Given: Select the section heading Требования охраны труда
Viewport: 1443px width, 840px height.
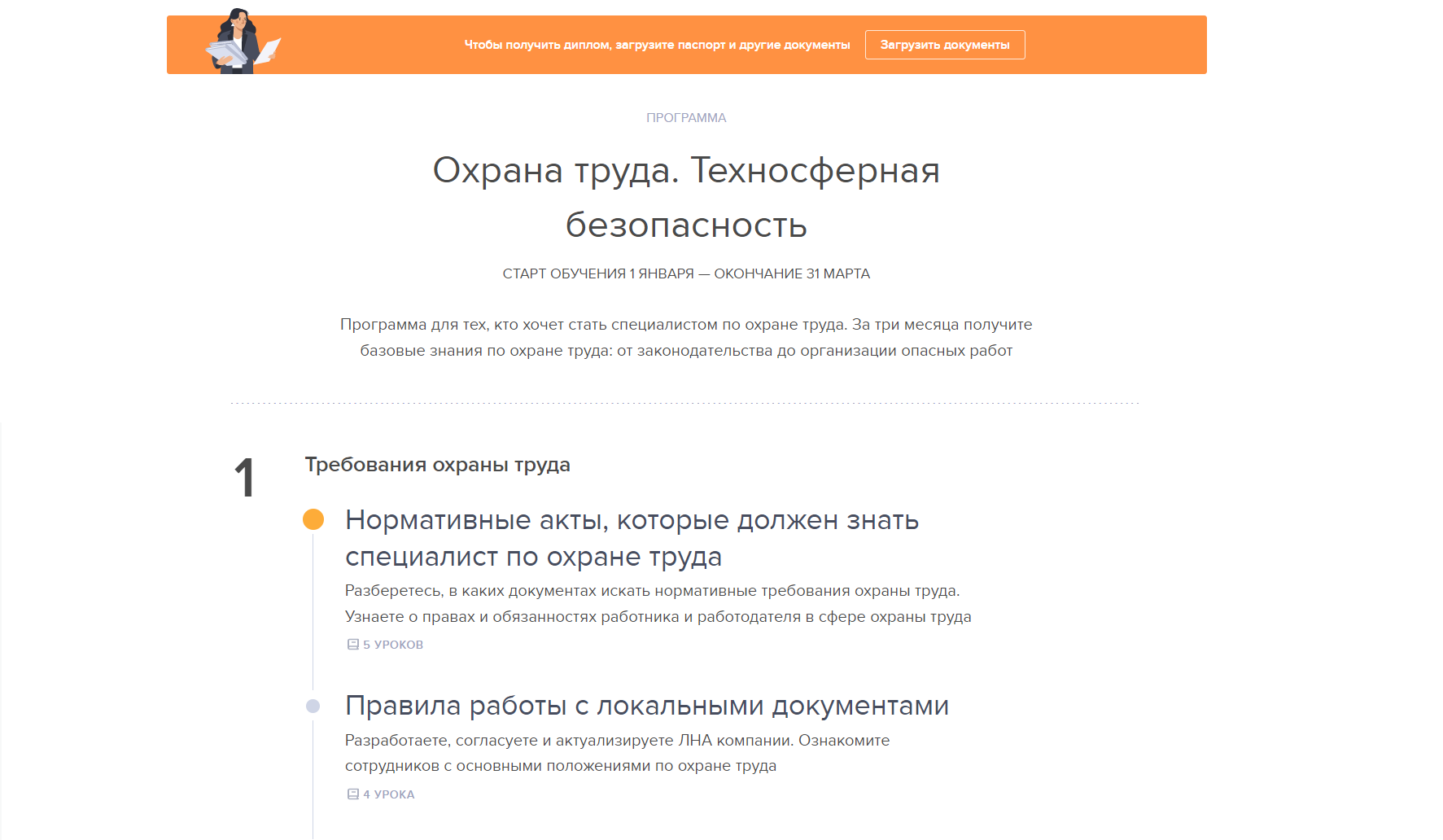Looking at the screenshot, I should pos(437,465).
